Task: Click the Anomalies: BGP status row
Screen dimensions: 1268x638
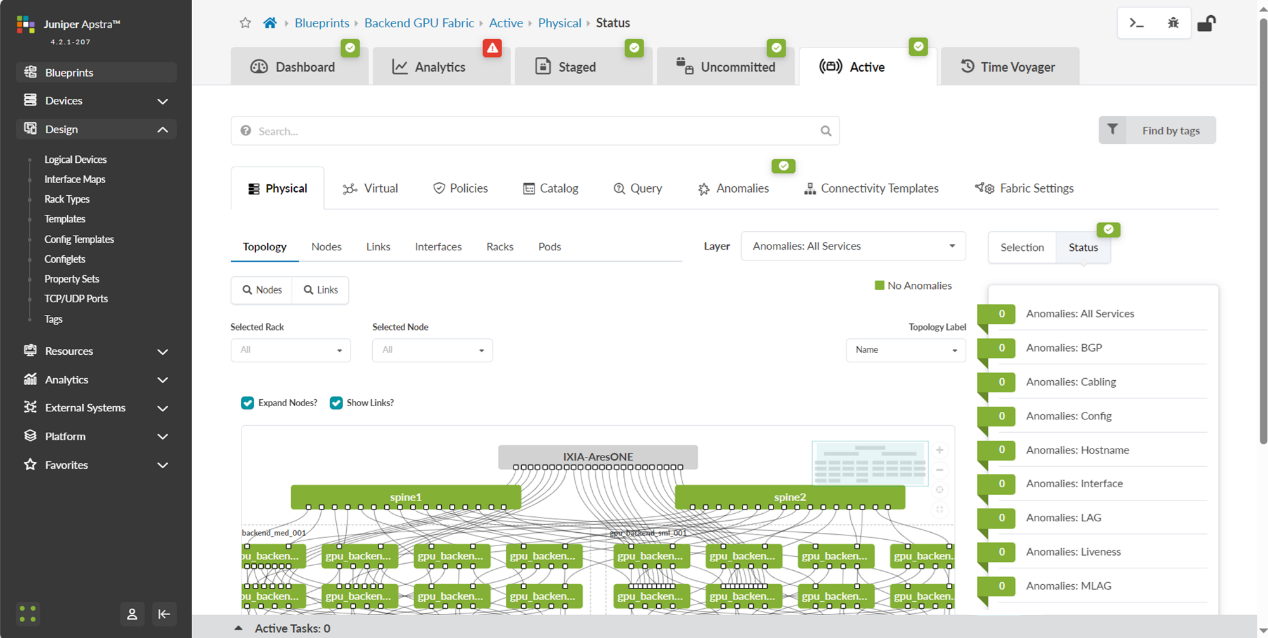Action: [1092, 348]
